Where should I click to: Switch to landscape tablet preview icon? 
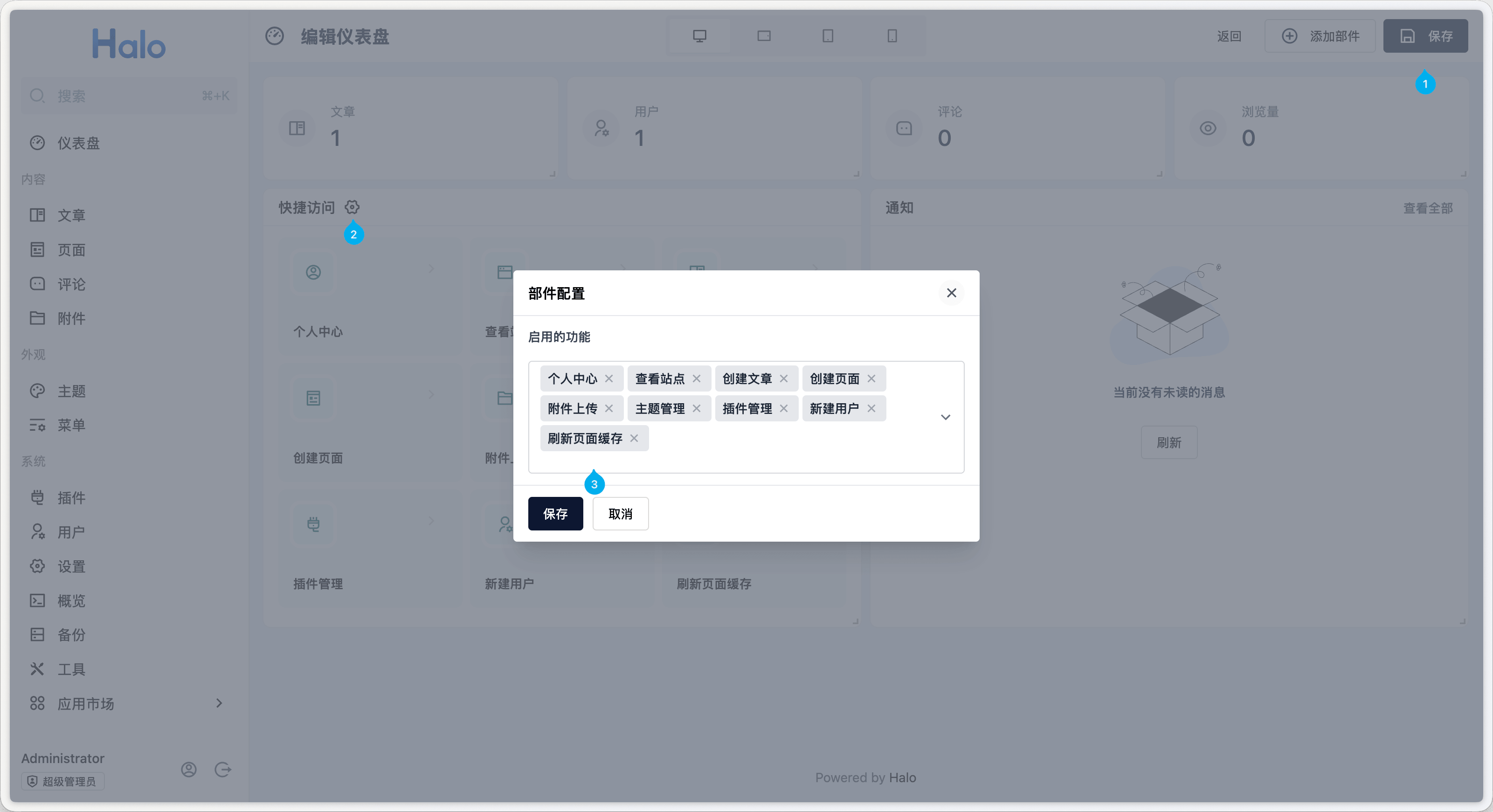click(764, 36)
